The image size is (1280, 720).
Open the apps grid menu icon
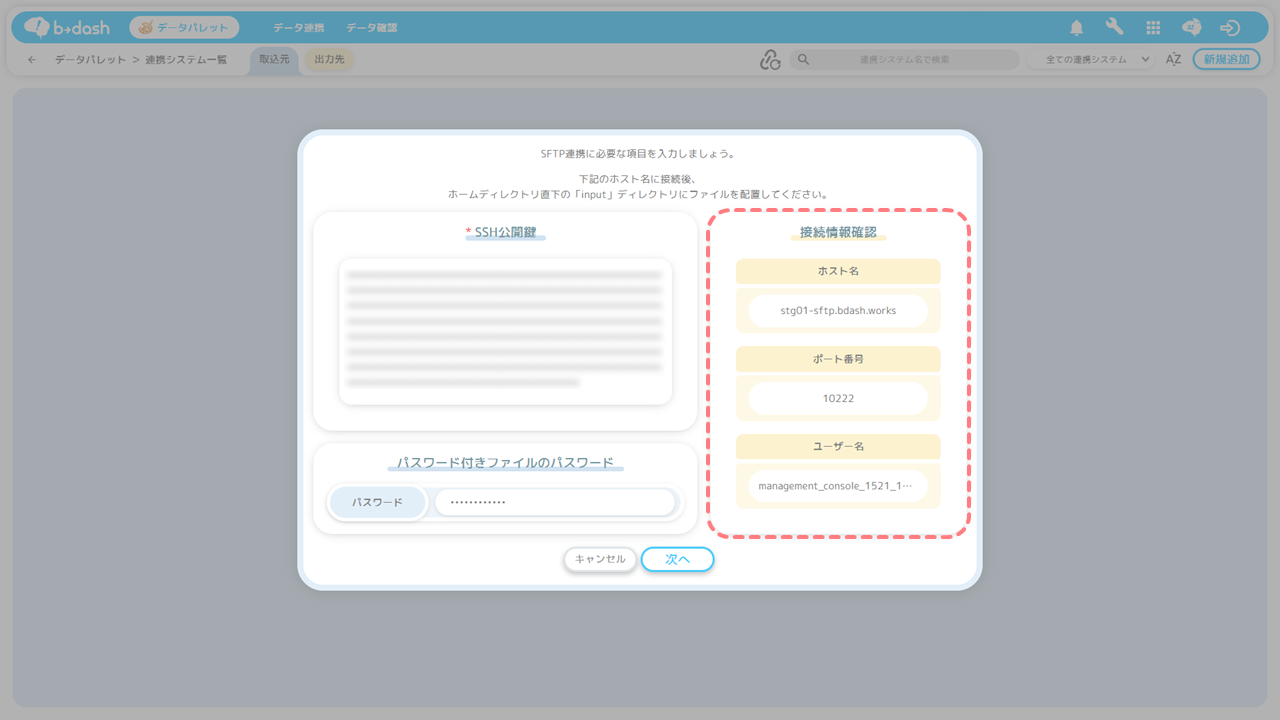point(1153,28)
